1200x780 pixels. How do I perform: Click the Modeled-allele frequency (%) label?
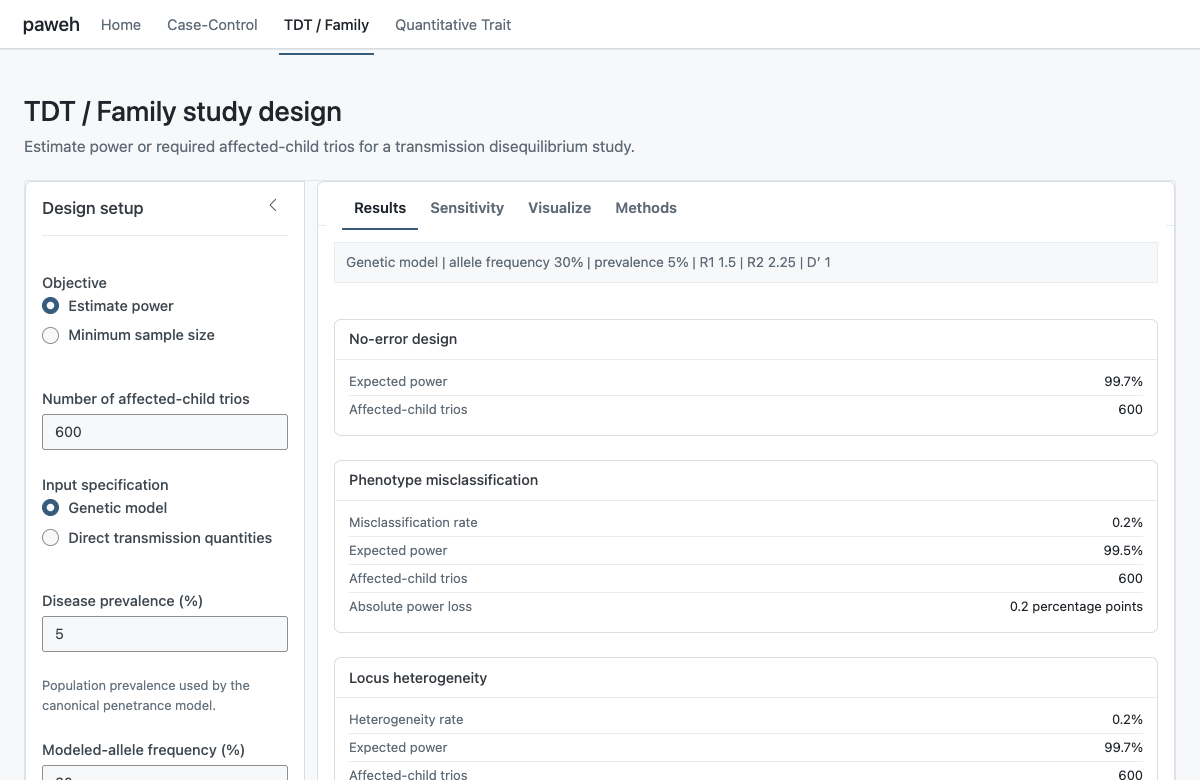143,750
